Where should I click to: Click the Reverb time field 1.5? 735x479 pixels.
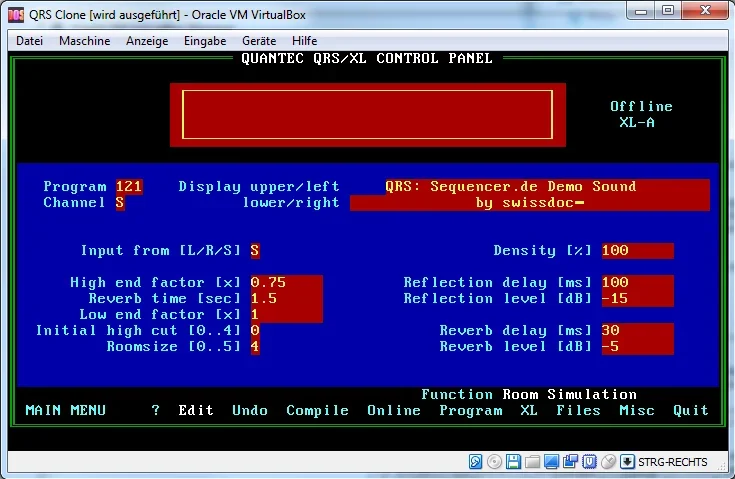click(286, 298)
